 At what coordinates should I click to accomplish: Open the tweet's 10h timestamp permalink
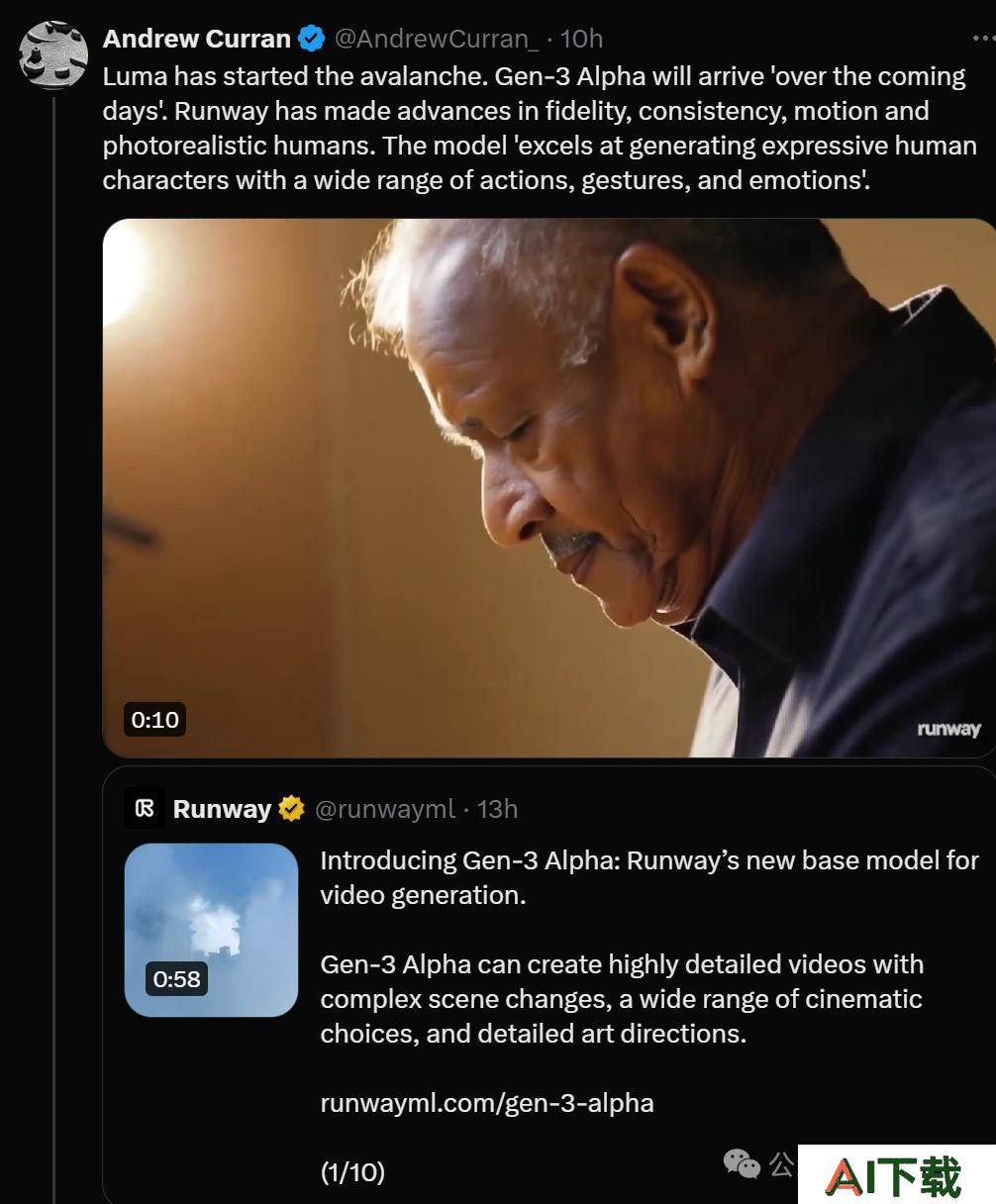pos(581,39)
